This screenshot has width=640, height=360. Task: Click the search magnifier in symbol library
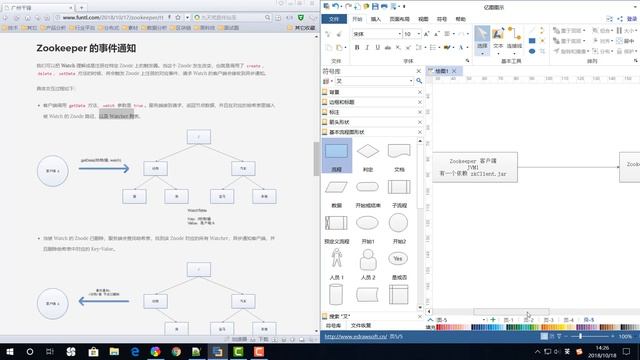(419, 81)
